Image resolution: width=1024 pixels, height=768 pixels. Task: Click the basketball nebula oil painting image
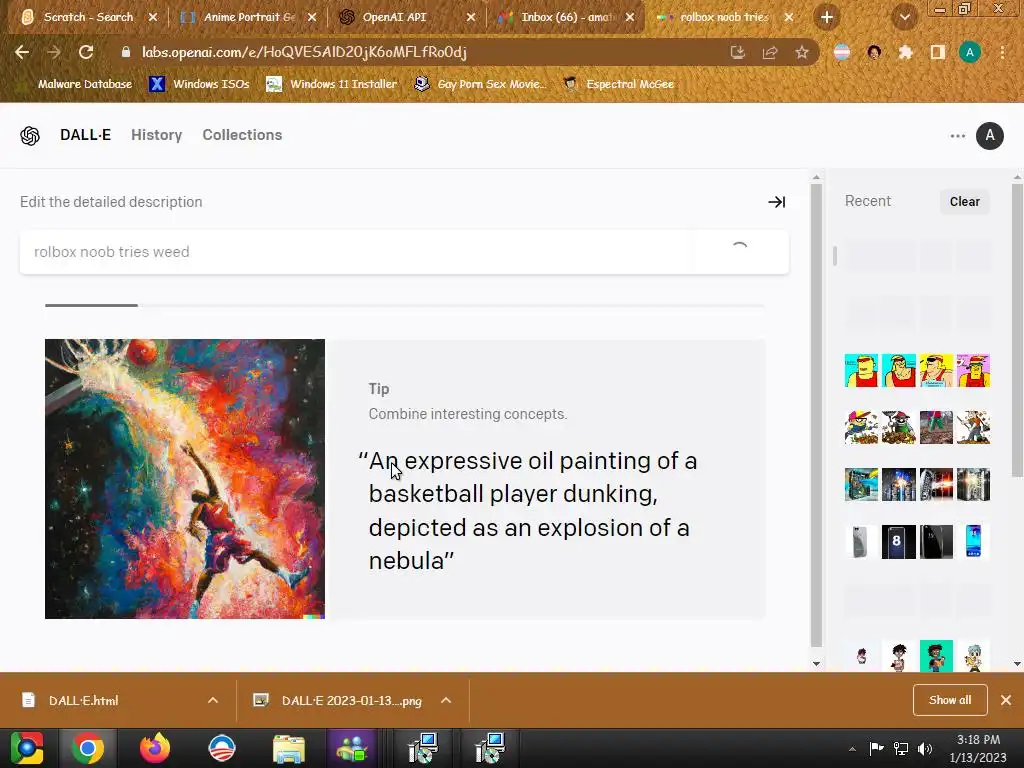click(185, 479)
